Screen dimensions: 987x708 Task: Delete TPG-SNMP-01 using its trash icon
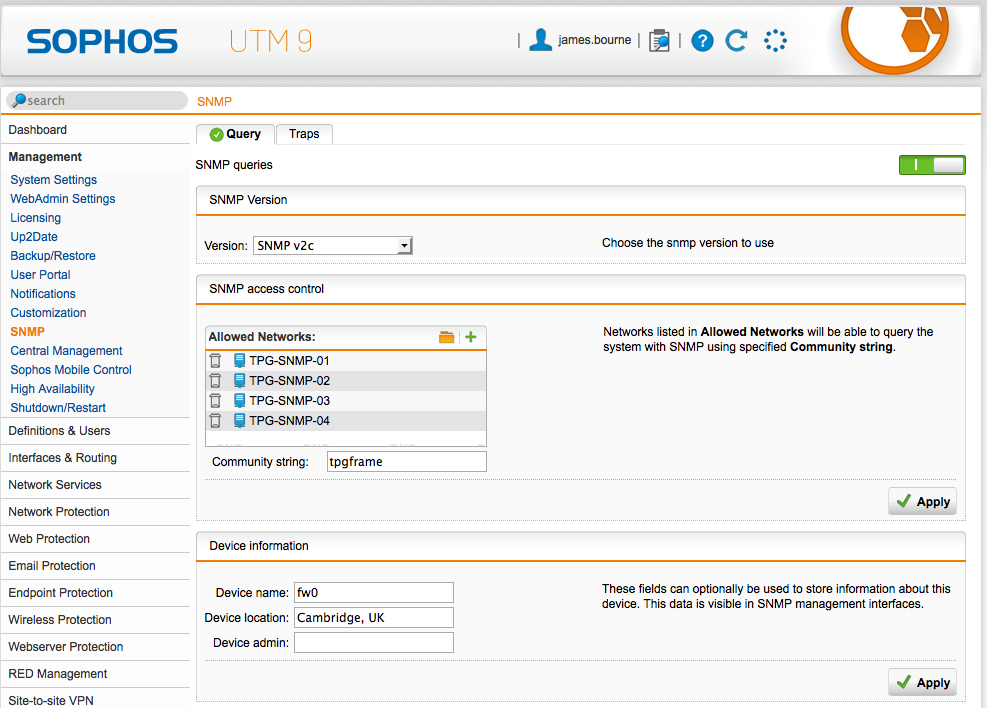tap(215, 361)
